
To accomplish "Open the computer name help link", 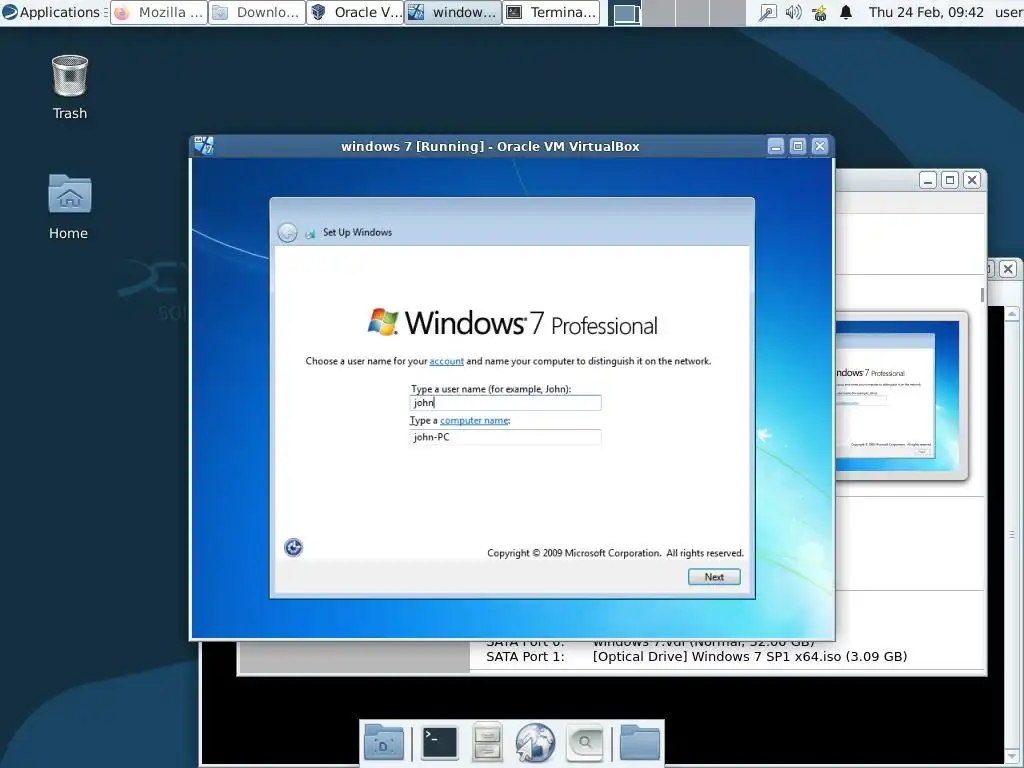I will tap(474, 421).
